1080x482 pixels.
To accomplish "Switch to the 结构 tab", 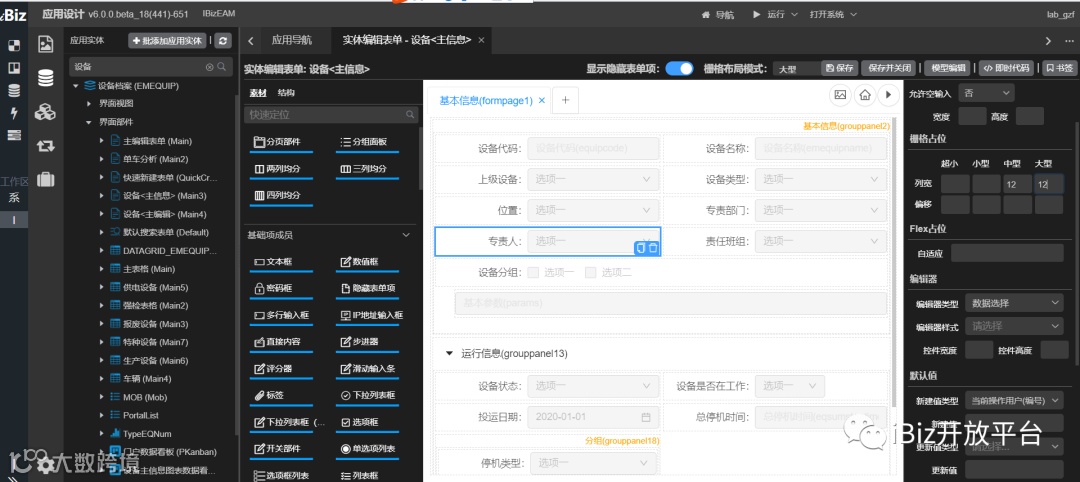I will (x=287, y=93).
